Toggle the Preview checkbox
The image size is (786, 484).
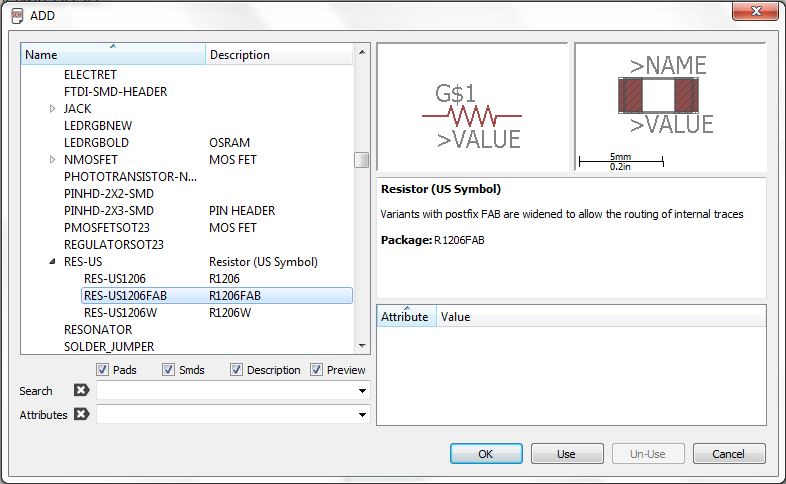316,370
